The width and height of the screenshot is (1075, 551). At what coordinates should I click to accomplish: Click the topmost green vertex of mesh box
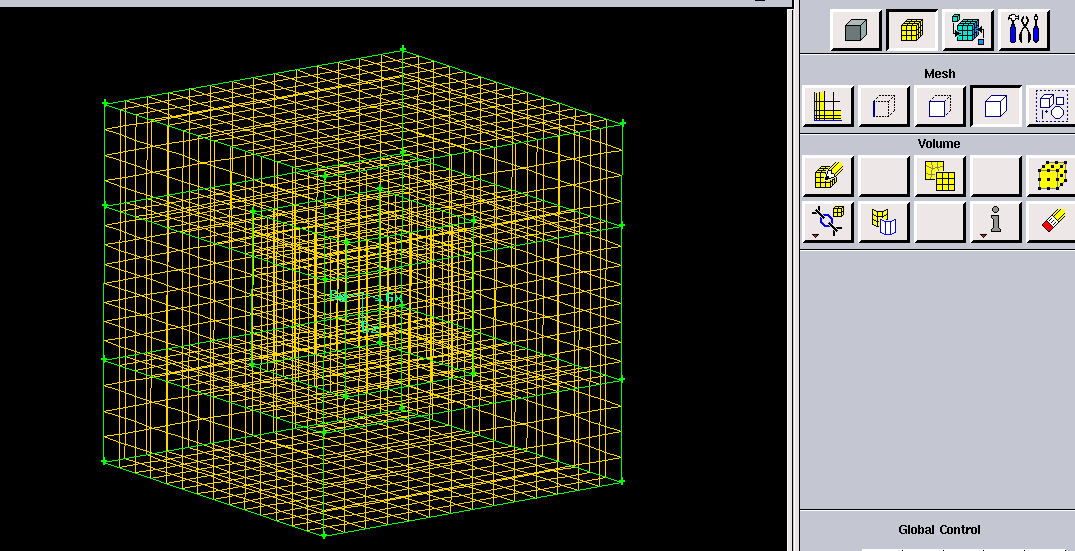tap(403, 47)
